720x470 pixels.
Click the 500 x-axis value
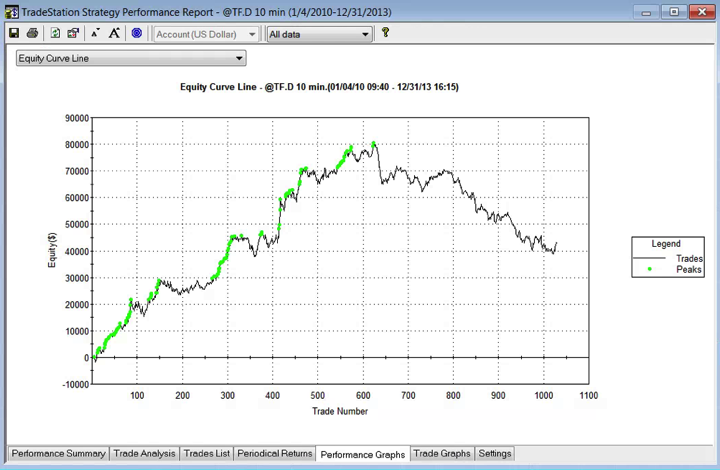317,396
